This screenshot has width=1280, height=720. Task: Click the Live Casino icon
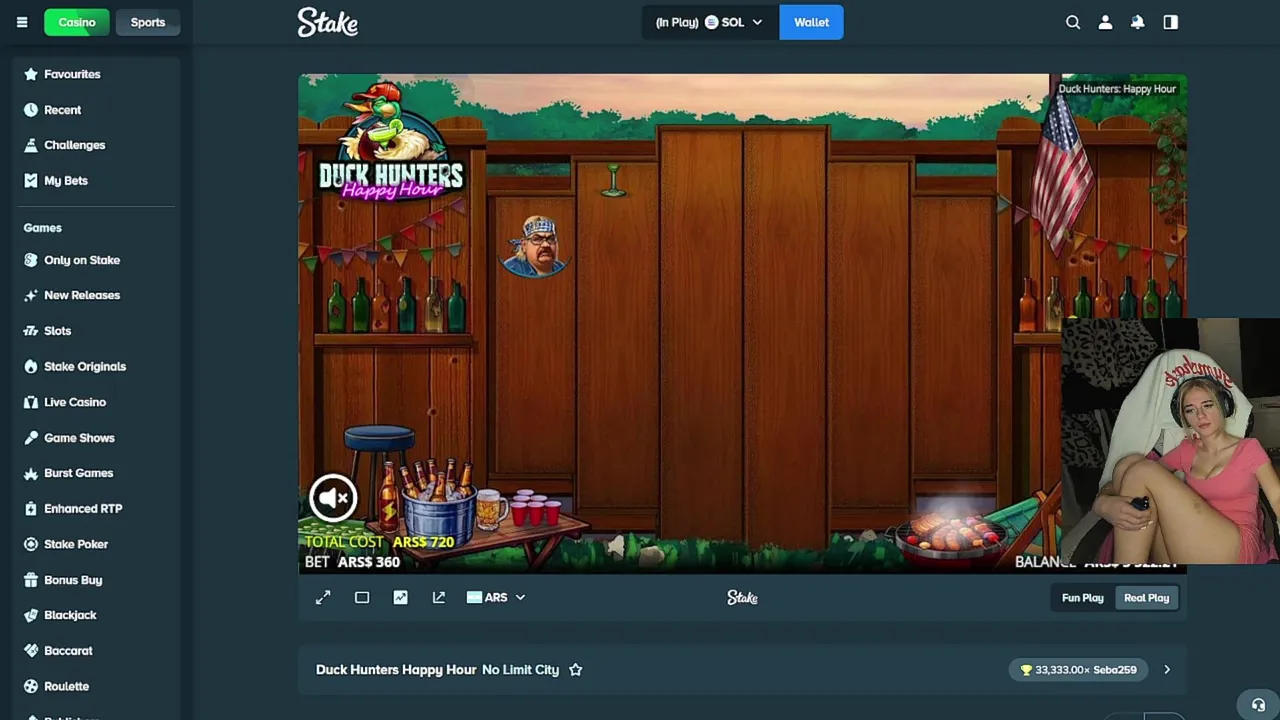pos(31,402)
